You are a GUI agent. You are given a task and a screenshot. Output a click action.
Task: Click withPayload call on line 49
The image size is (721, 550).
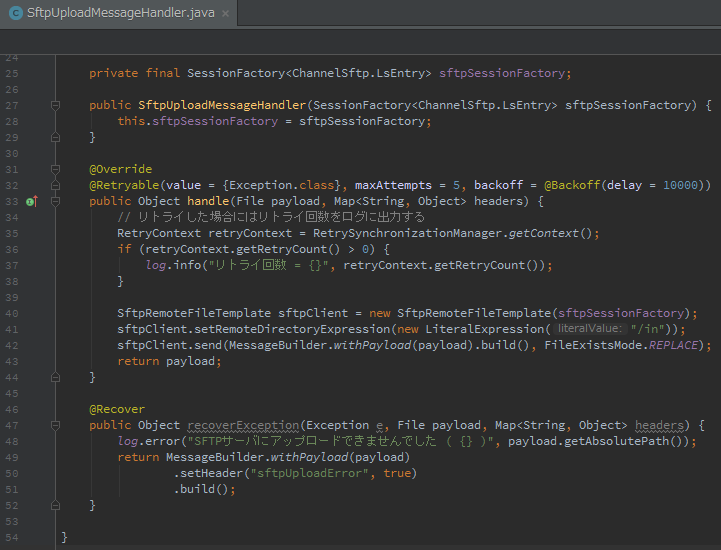click(x=309, y=458)
